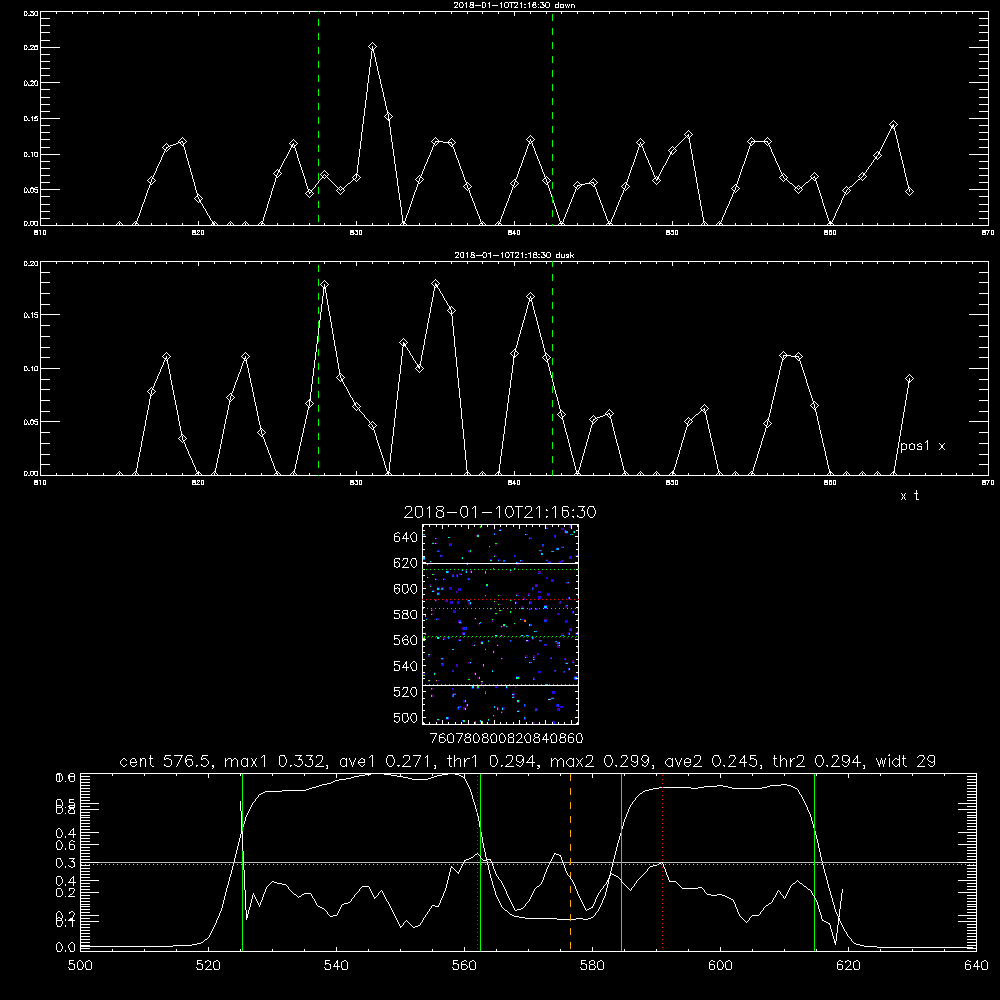This screenshot has height=1000, width=1000.
Task: Click the tallest peak diamond in the dawn plot
Action: [372, 47]
